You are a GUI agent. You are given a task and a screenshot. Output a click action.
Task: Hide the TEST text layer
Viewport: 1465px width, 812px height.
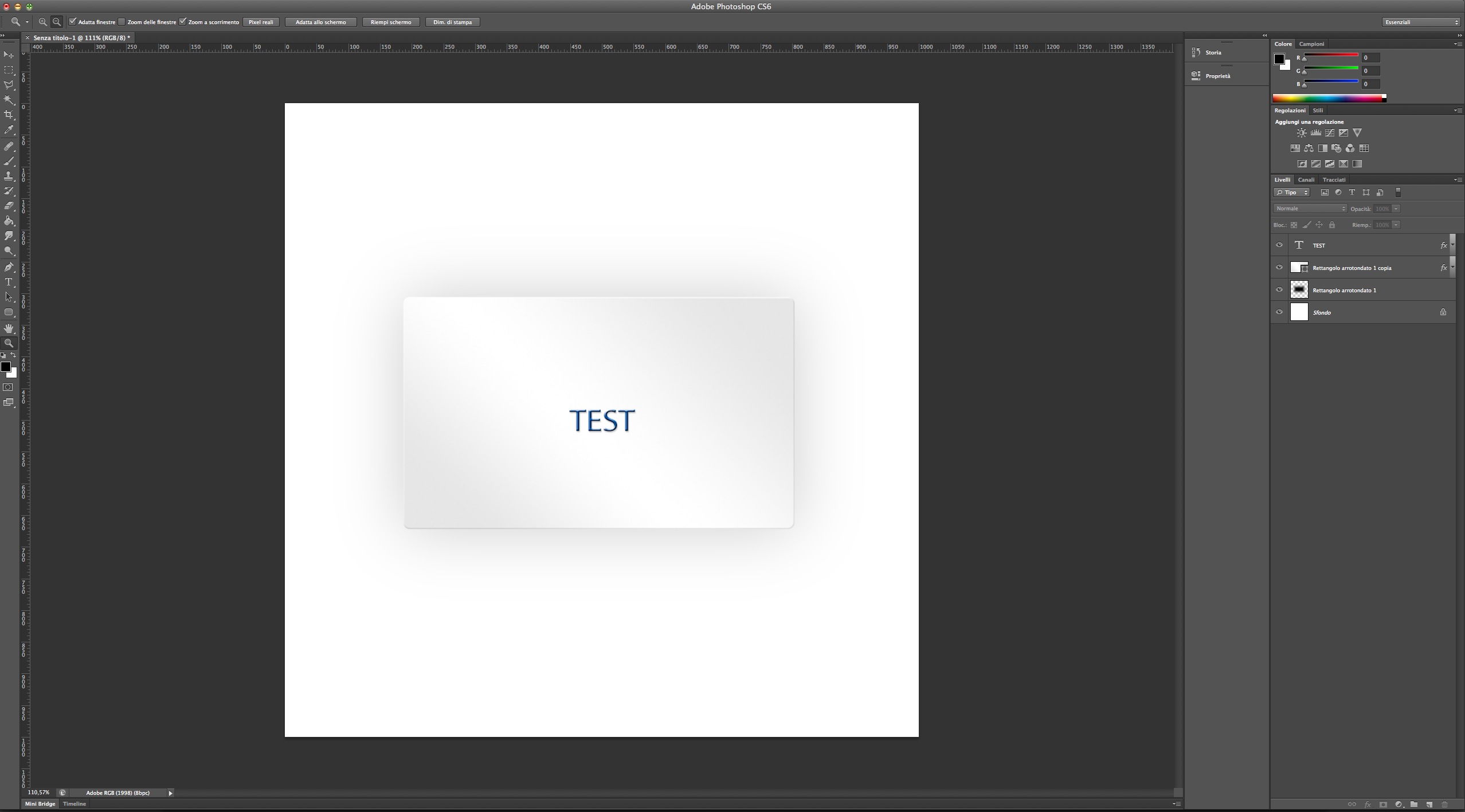coord(1279,245)
